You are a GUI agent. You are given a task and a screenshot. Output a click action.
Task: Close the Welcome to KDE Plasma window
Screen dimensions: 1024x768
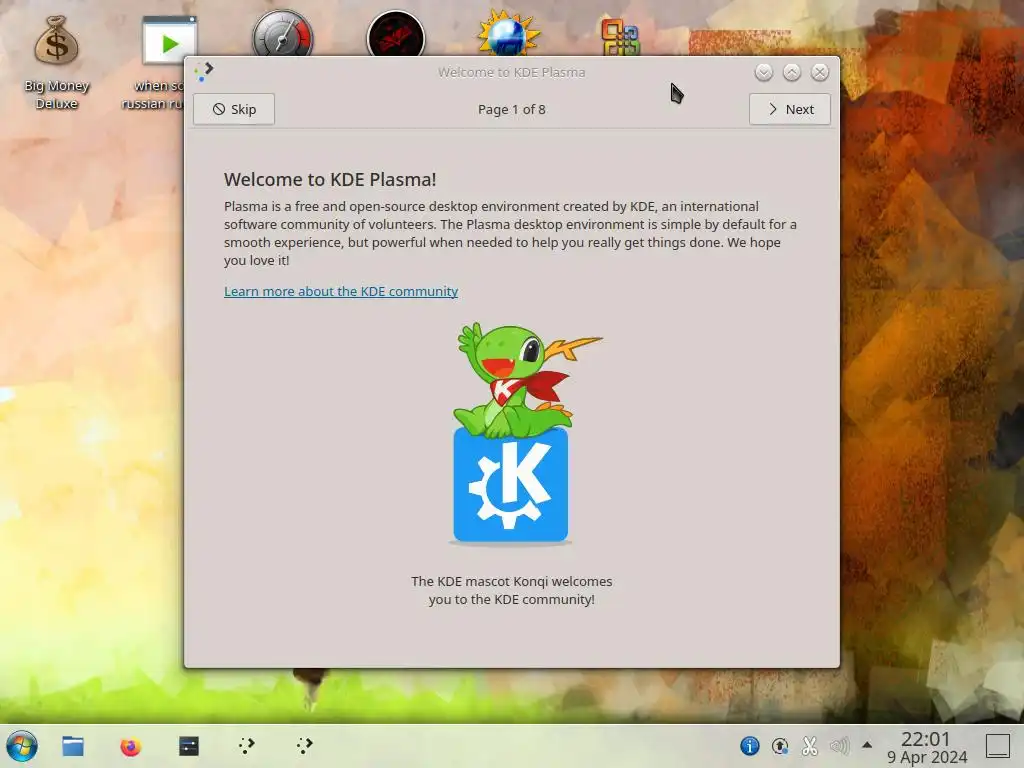820,72
